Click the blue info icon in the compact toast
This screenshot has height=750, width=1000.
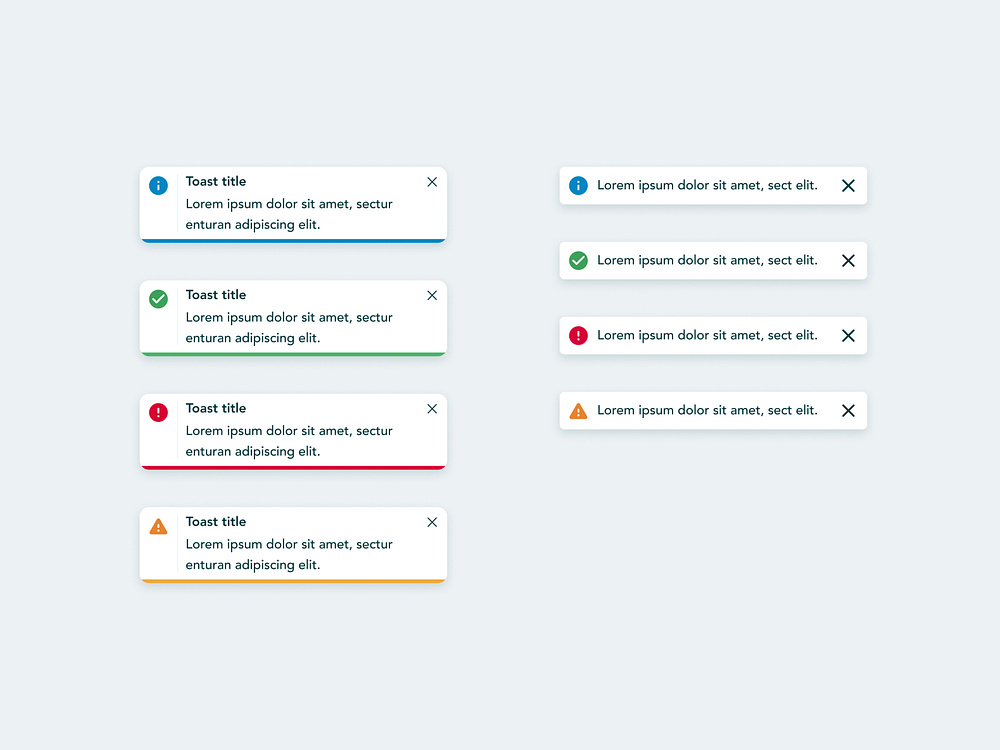point(578,185)
